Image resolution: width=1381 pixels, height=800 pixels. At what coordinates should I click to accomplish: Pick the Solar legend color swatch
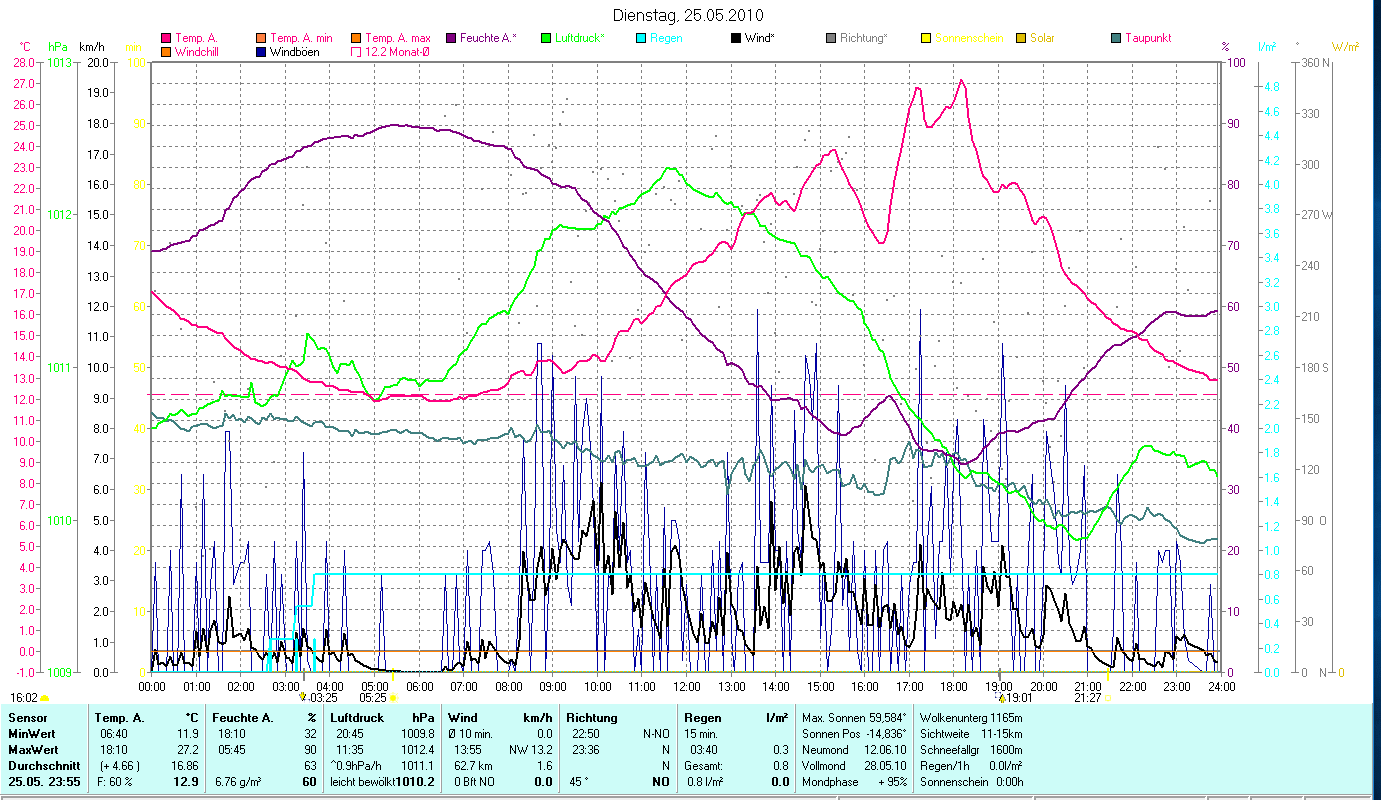click(1021, 38)
